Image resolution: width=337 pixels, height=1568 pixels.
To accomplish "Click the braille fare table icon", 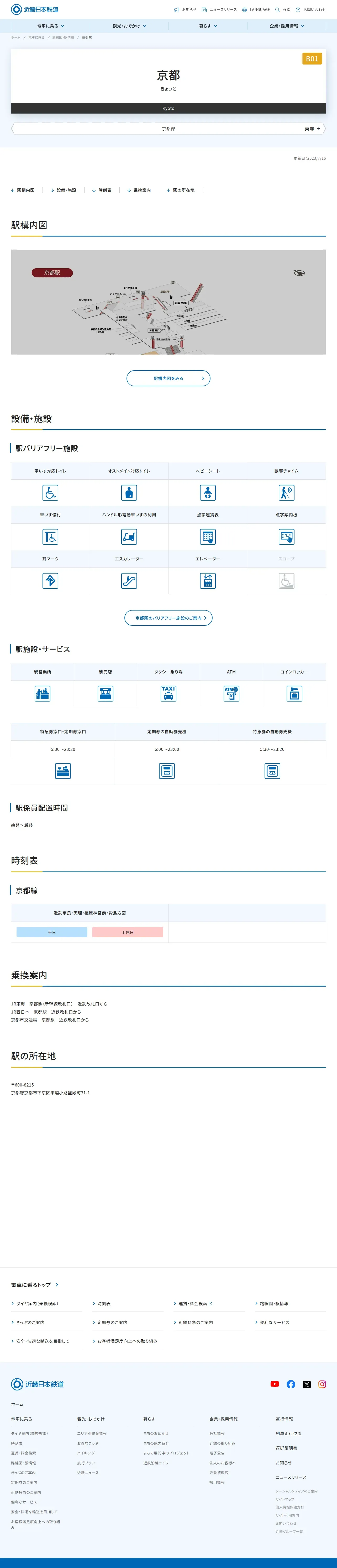I will pos(208,537).
